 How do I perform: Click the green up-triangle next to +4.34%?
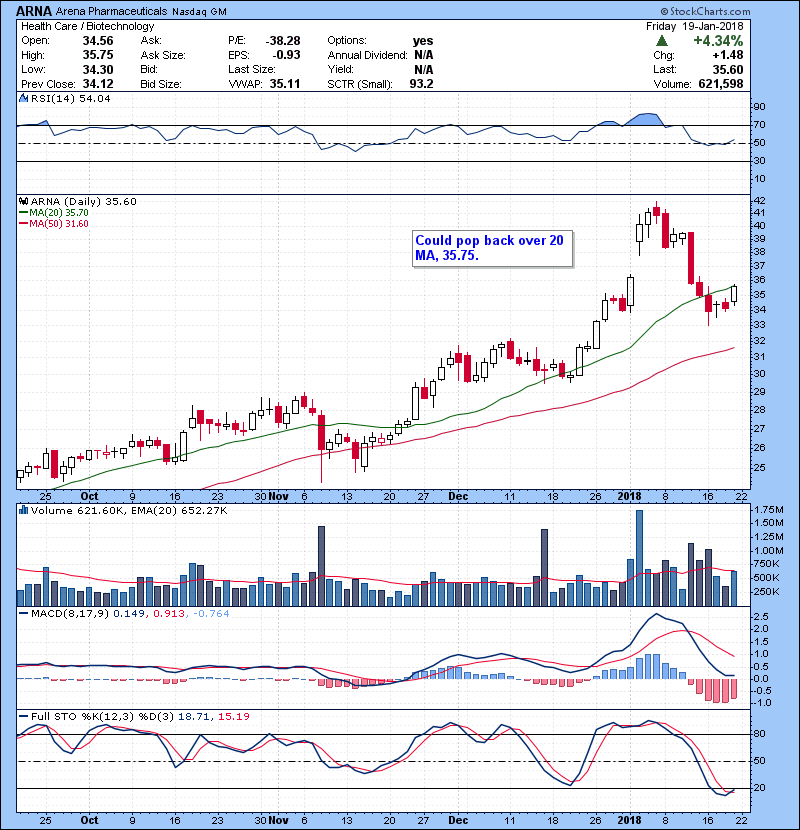coord(661,41)
